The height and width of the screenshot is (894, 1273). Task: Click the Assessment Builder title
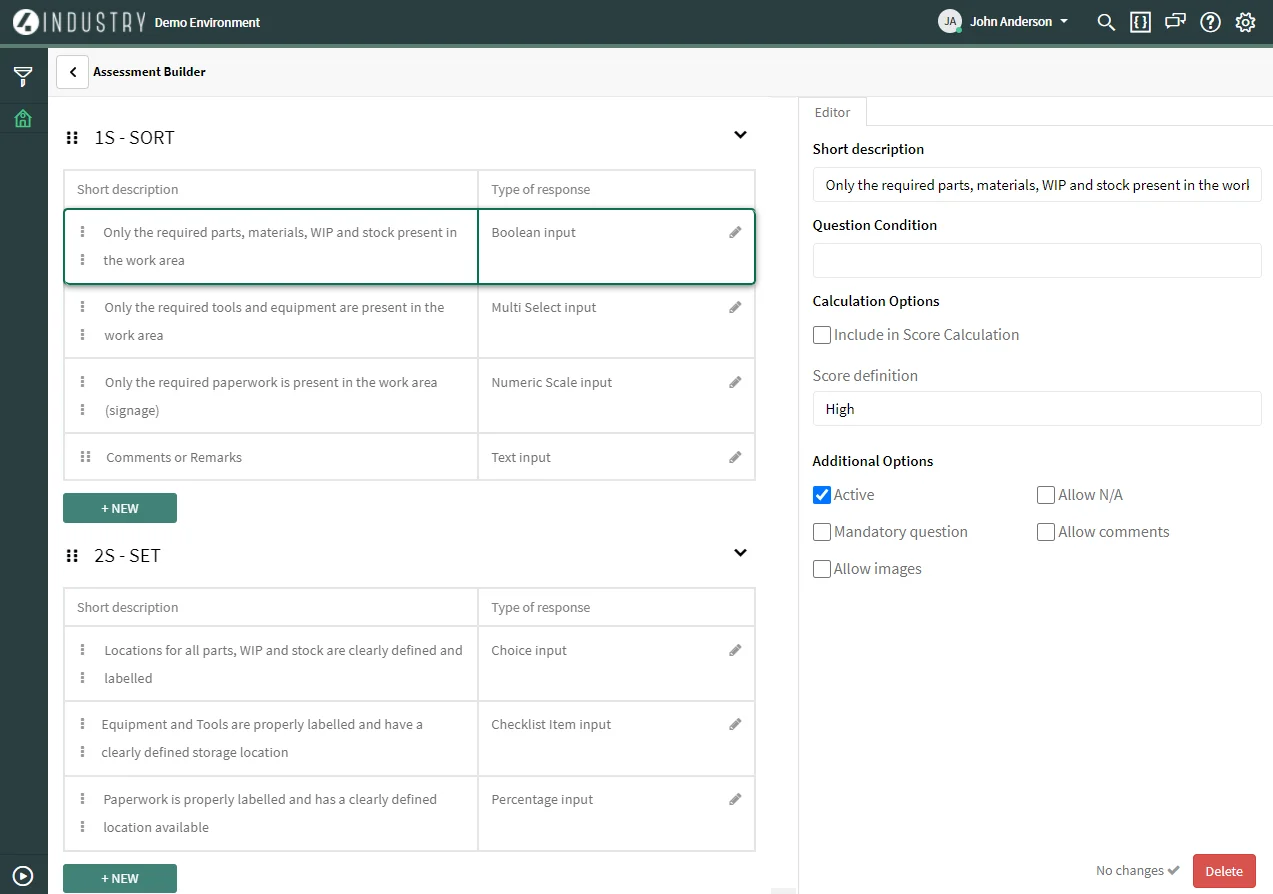(149, 72)
